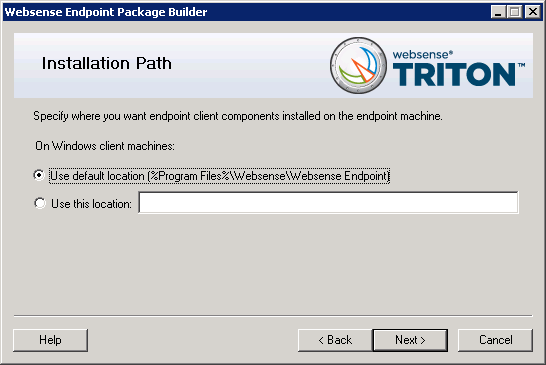Image resolution: width=546 pixels, height=365 pixels.
Task: Cancel the package builder wizard
Action: click(x=495, y=340)
